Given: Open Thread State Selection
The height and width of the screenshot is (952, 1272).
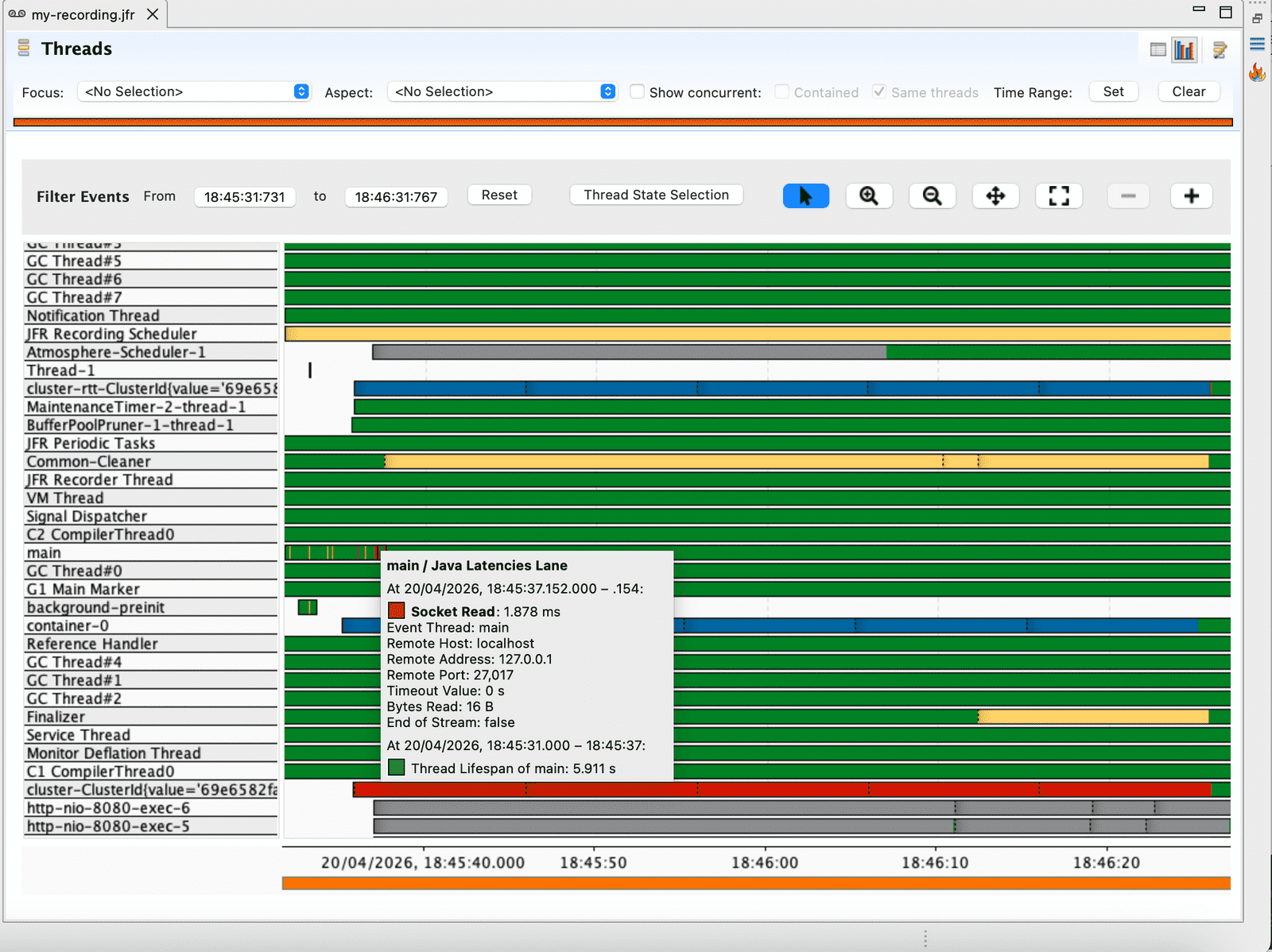Looking at the screenshot, I should (656, 195).
